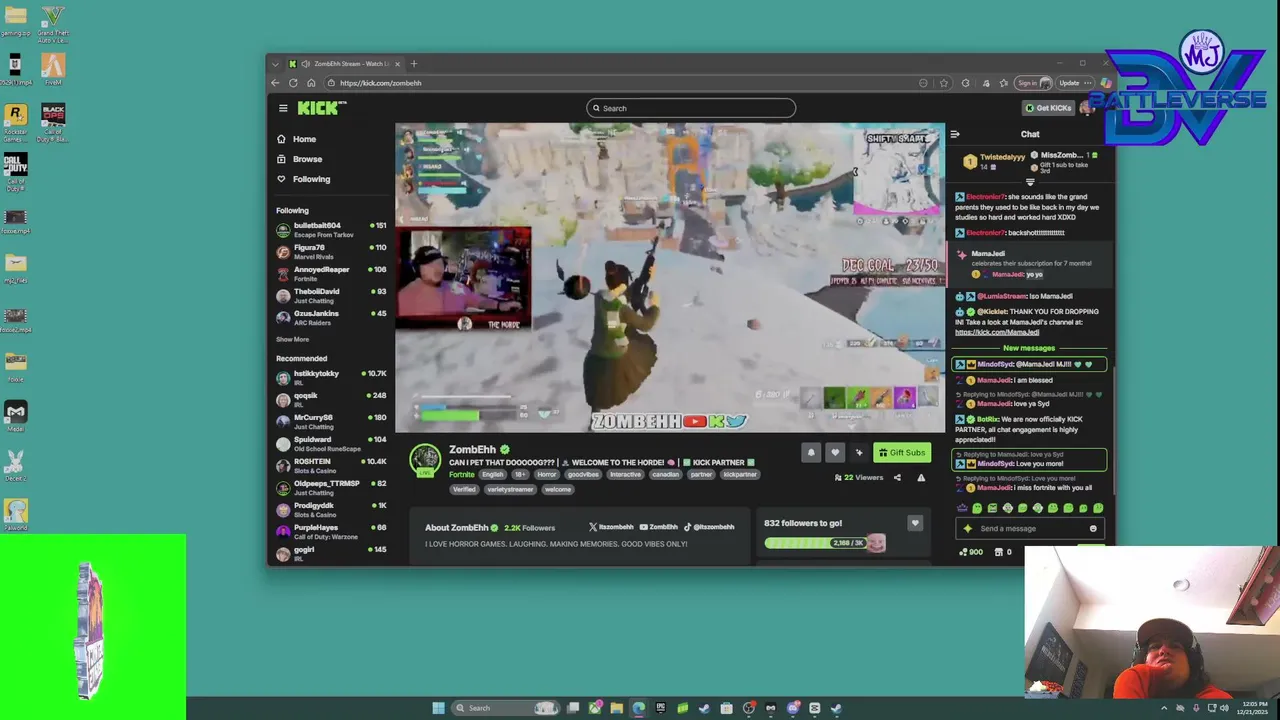Reload the browser page
This screenshot has height=720, width=1280.
pyautogui.click(x=293, y=83)
